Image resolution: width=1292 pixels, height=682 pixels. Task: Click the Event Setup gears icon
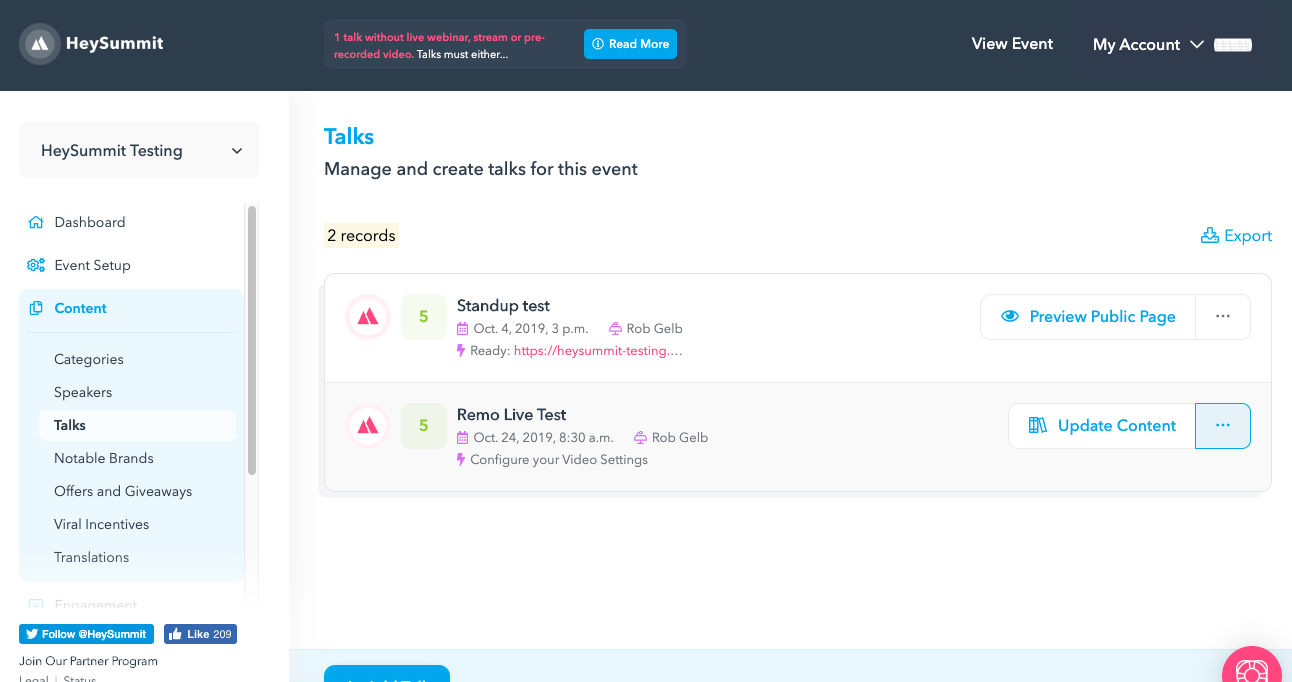pyautogui.click(x=36, y=265)
